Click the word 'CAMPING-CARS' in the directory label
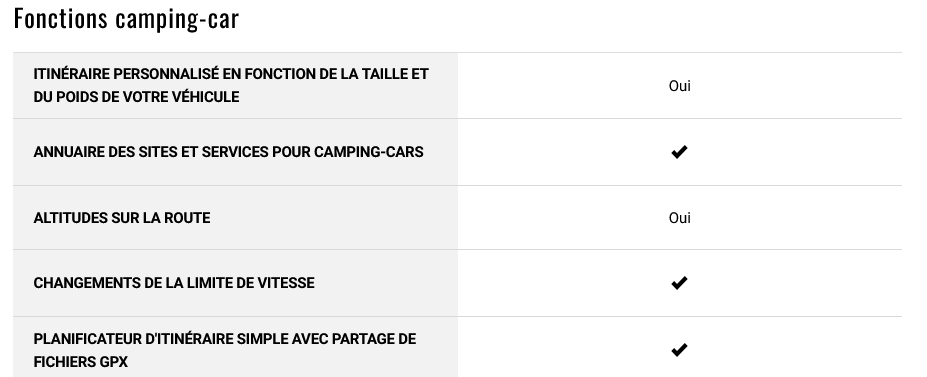 coord(368,152)
